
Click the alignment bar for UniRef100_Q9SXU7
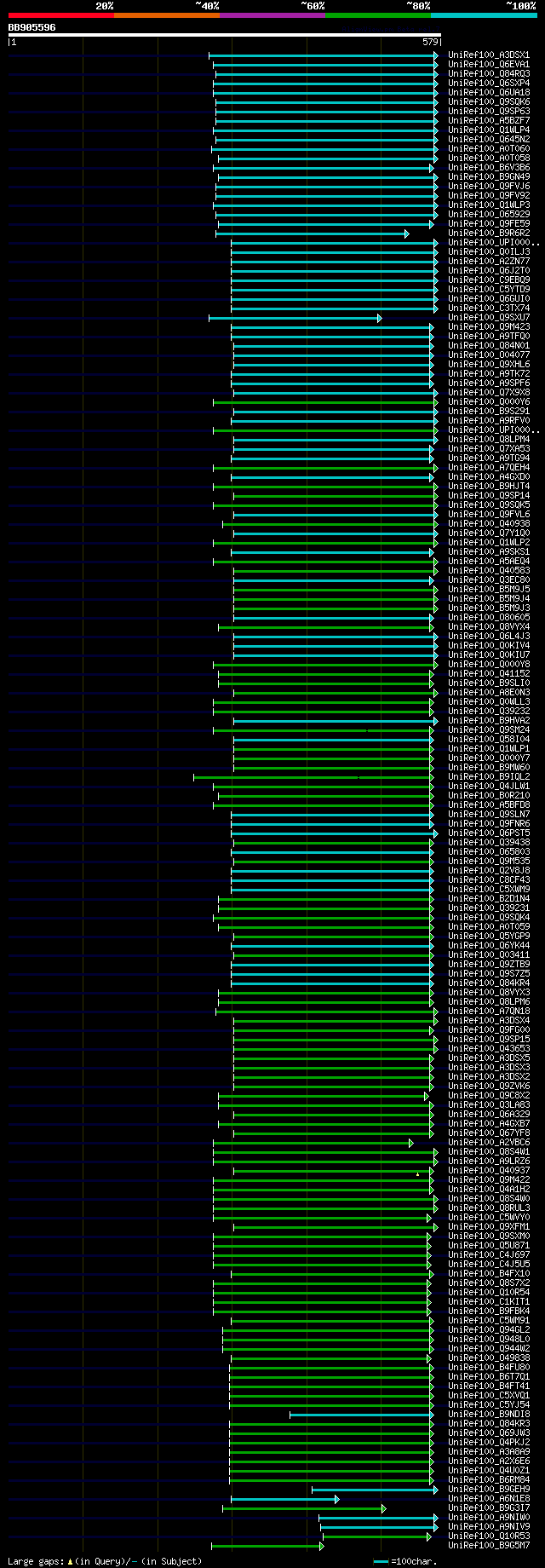(295, 318)
